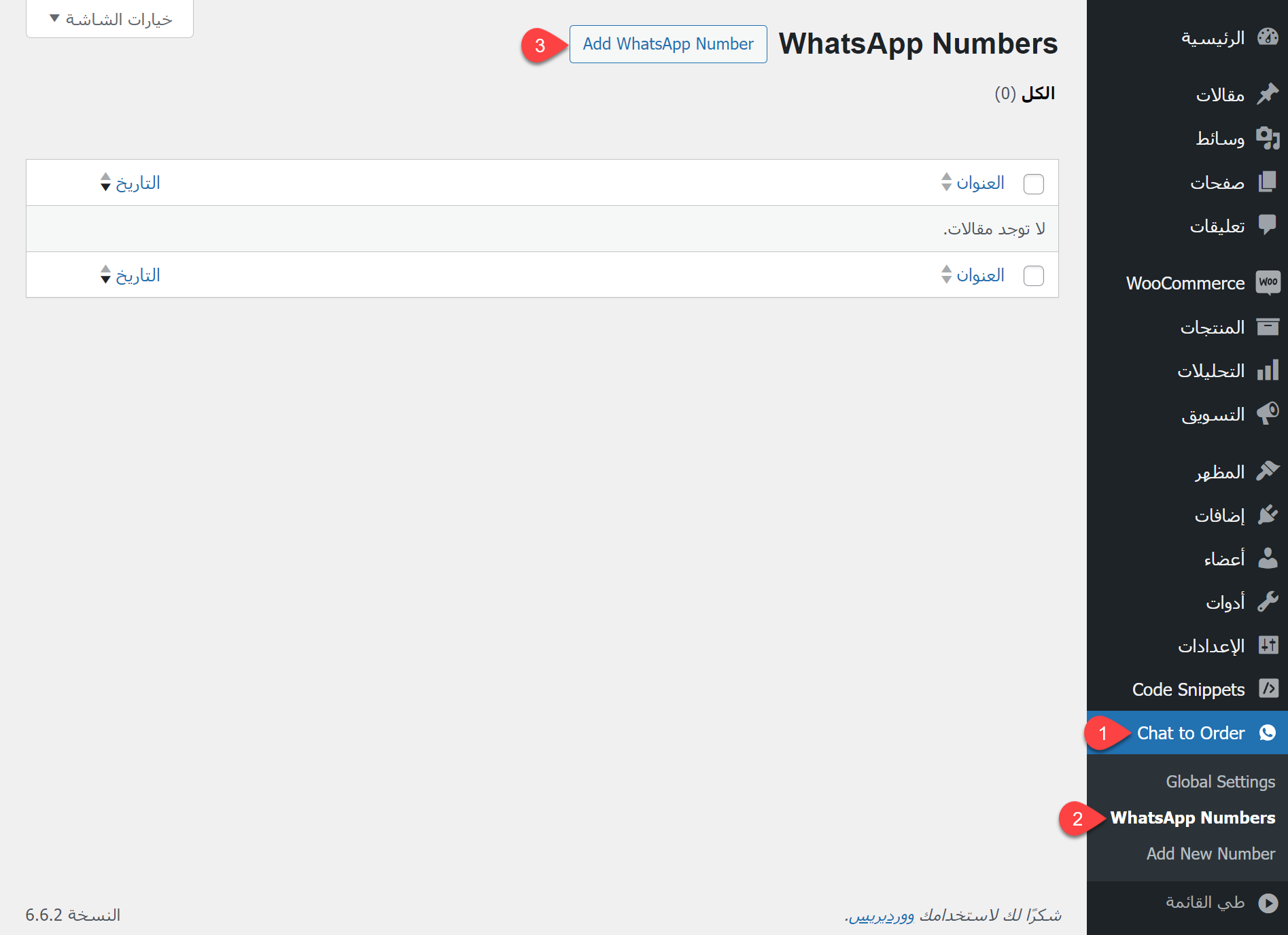1288x935 pixels.
Task: Click the النسخة 6.6.2 version text
Action: tap(73, 915)
